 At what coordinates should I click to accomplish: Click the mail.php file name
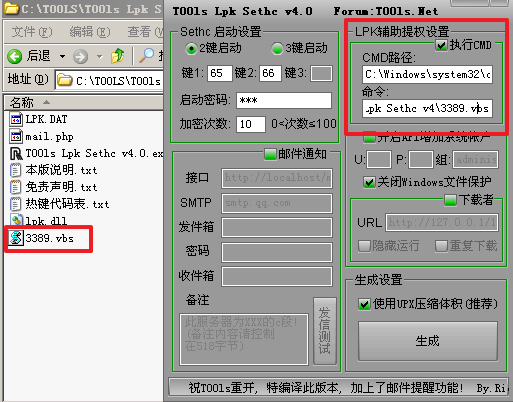[49, 137]
